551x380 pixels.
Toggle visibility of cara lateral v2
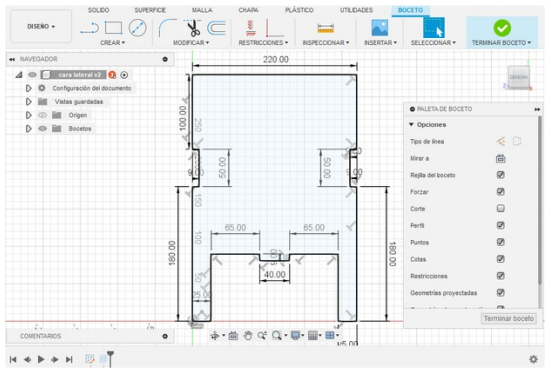(32, 75)
